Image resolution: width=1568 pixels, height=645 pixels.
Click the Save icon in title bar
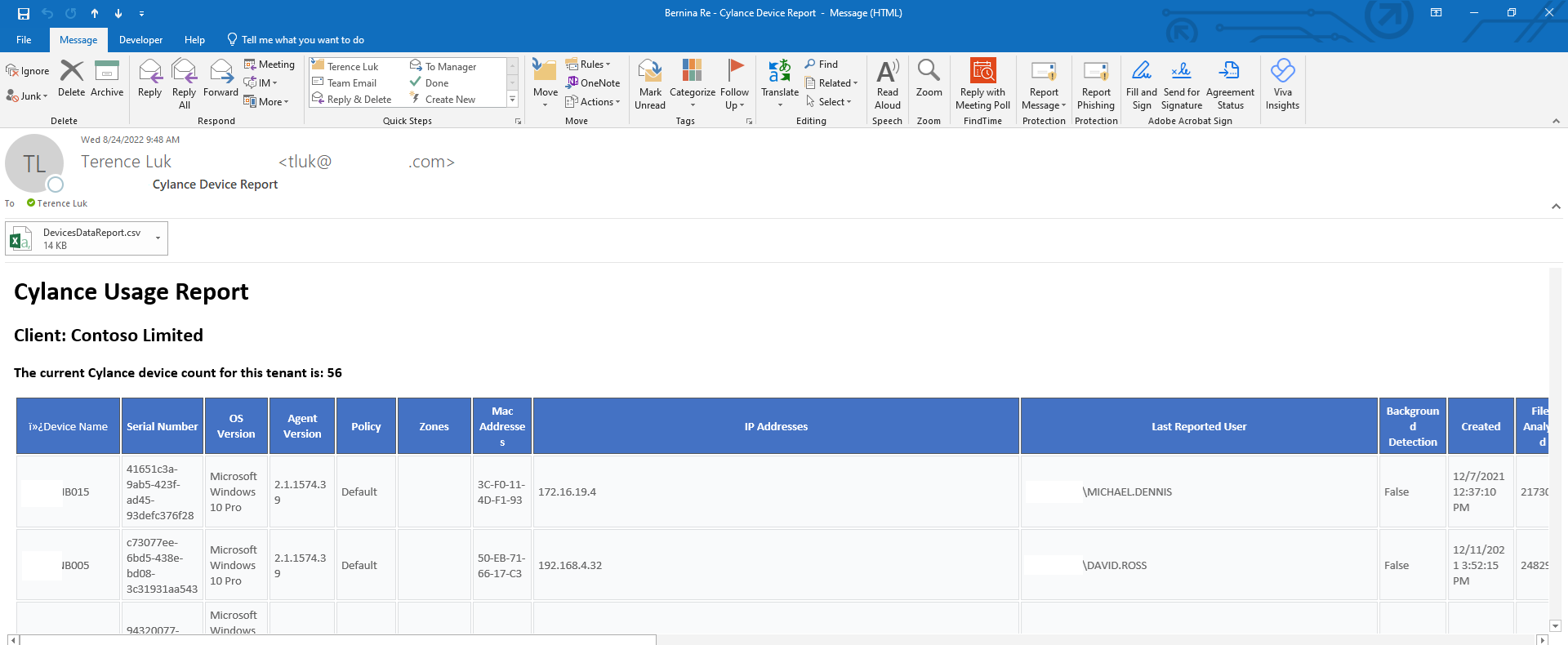[23, 13]
